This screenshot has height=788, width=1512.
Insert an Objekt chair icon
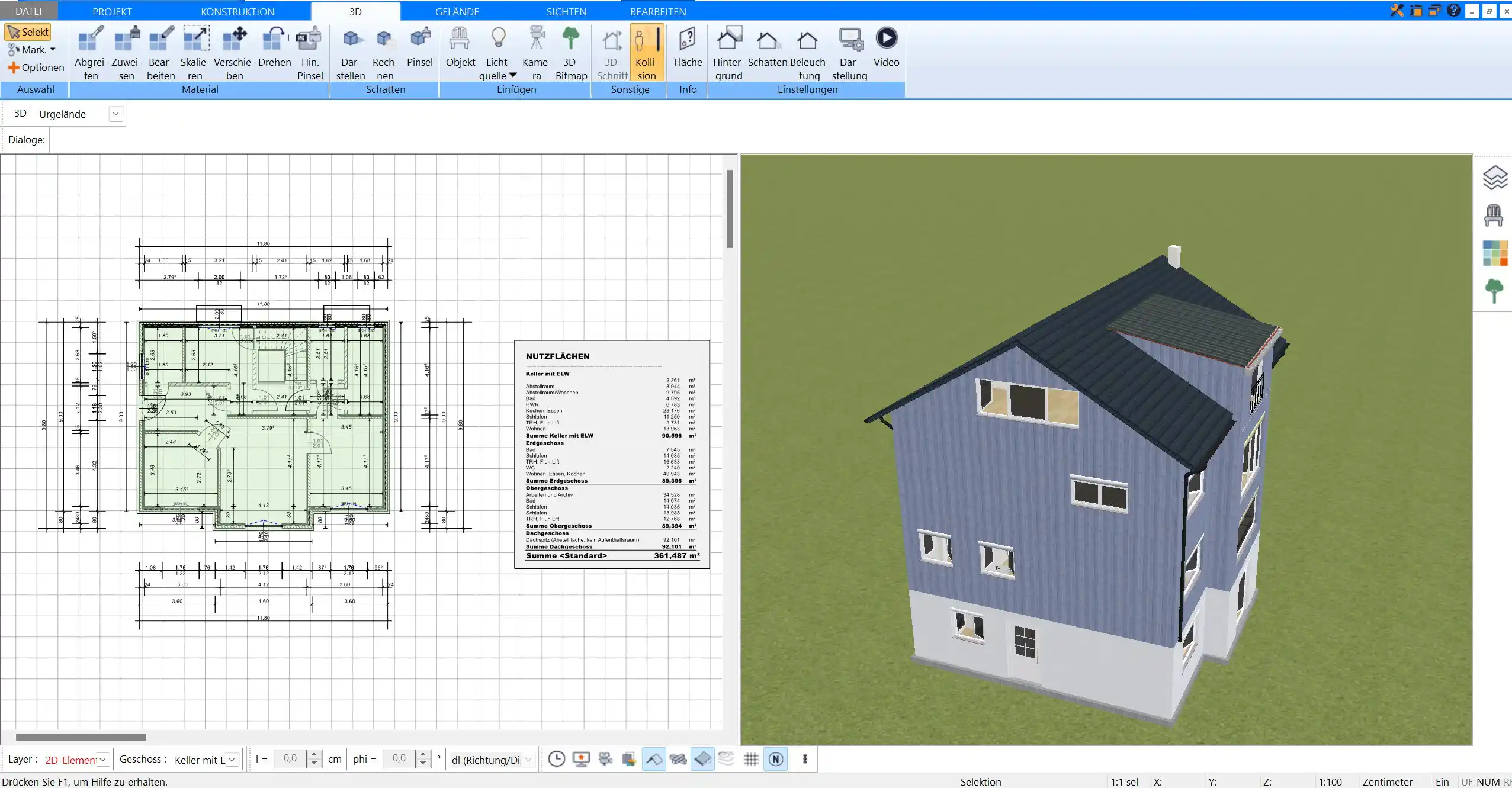click(x=460, y=47)
